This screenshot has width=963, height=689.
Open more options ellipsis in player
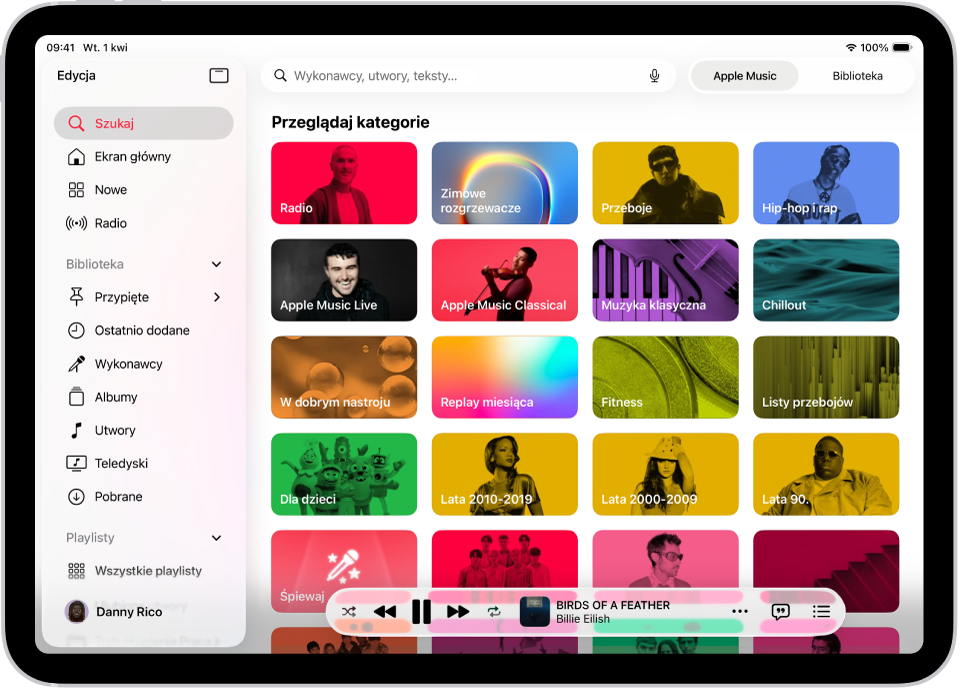point(740,612)
